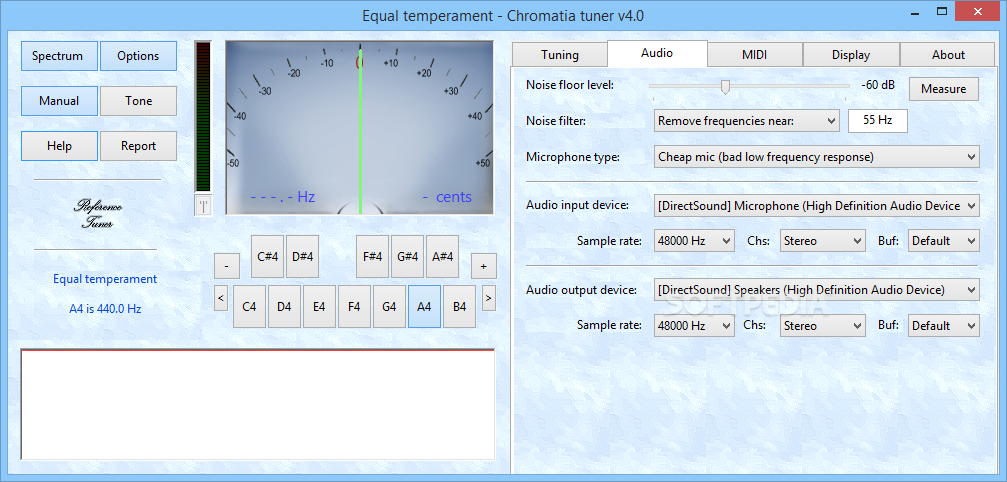Click the plus button beside A#4
Image resolution: width=1007 pixels, height=482 pixels.
pyautogui.click(x=484, y=266)
